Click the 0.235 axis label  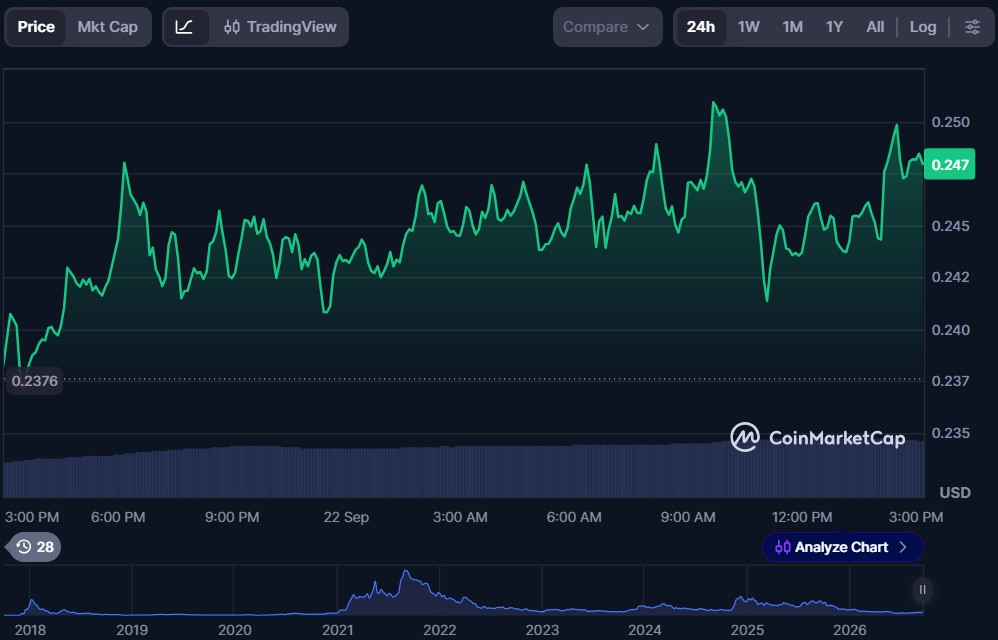[x=950, y=433]
